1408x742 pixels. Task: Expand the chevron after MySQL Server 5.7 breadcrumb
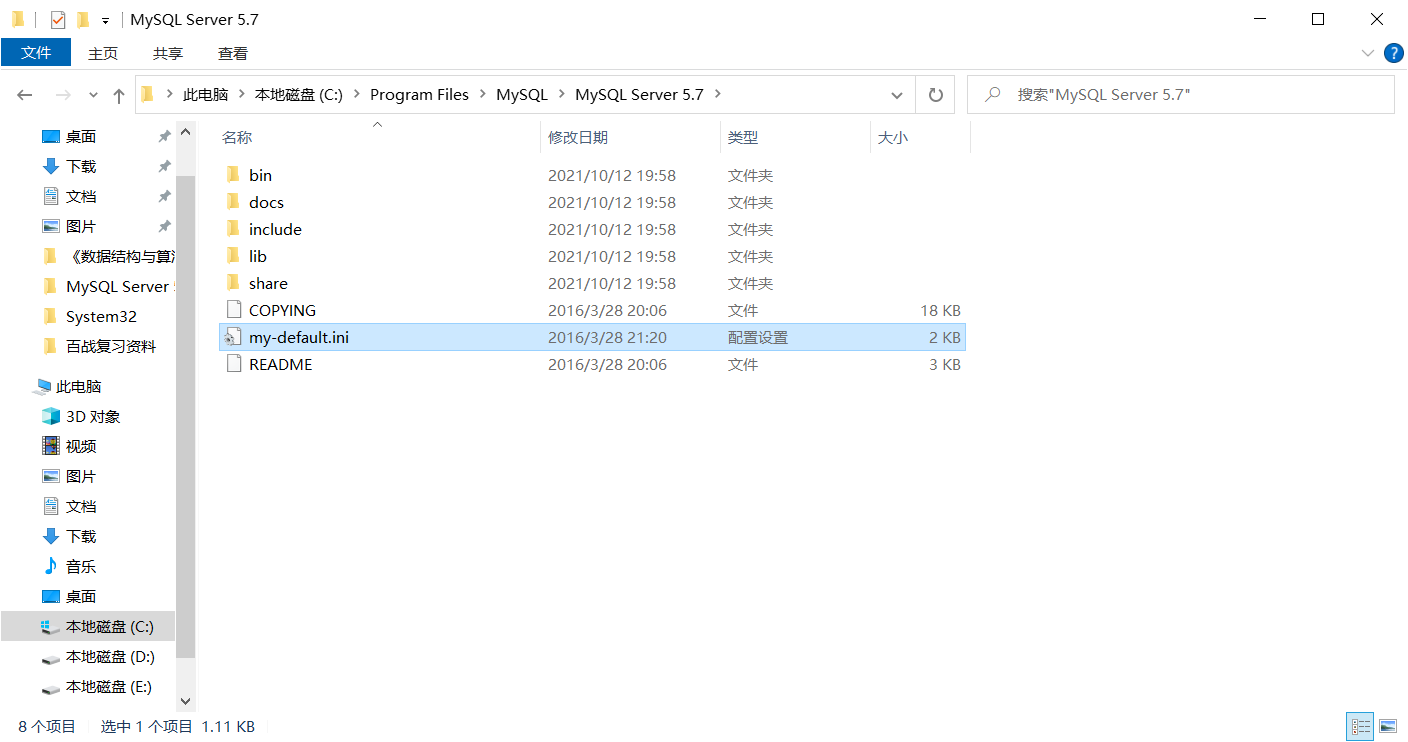718,95
